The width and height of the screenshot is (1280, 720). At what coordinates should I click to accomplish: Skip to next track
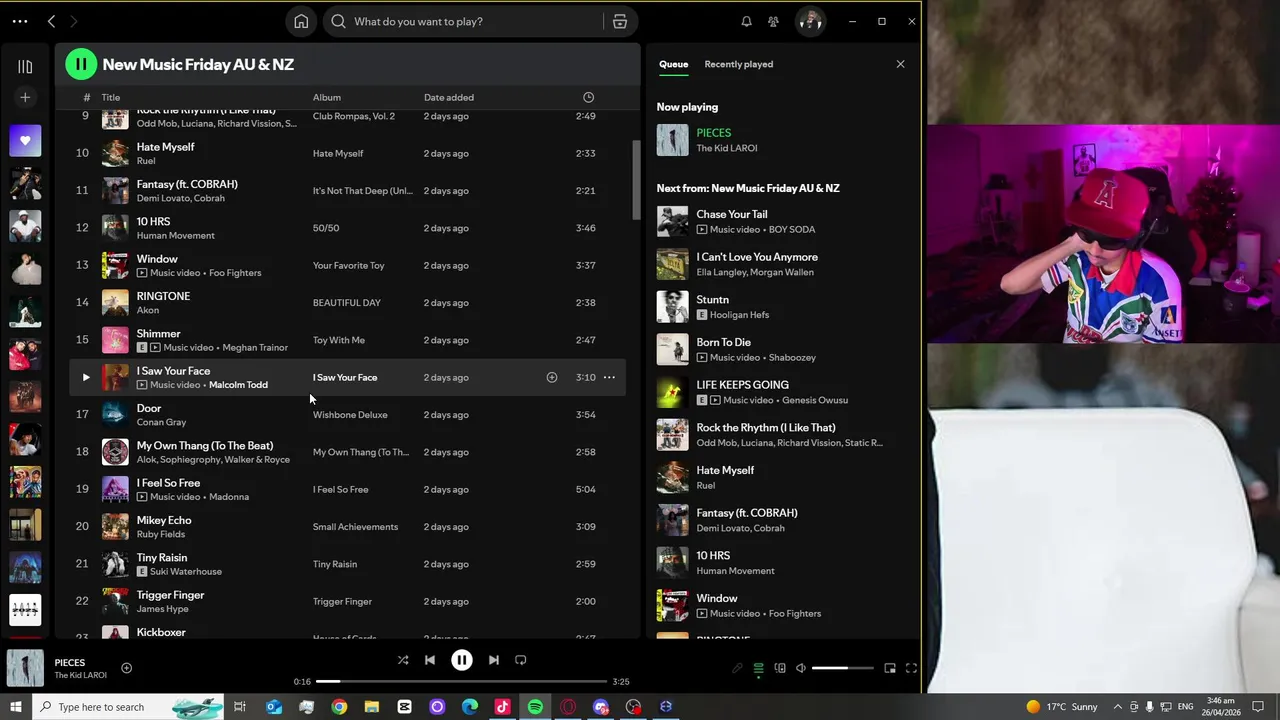(x=493, y=660)
